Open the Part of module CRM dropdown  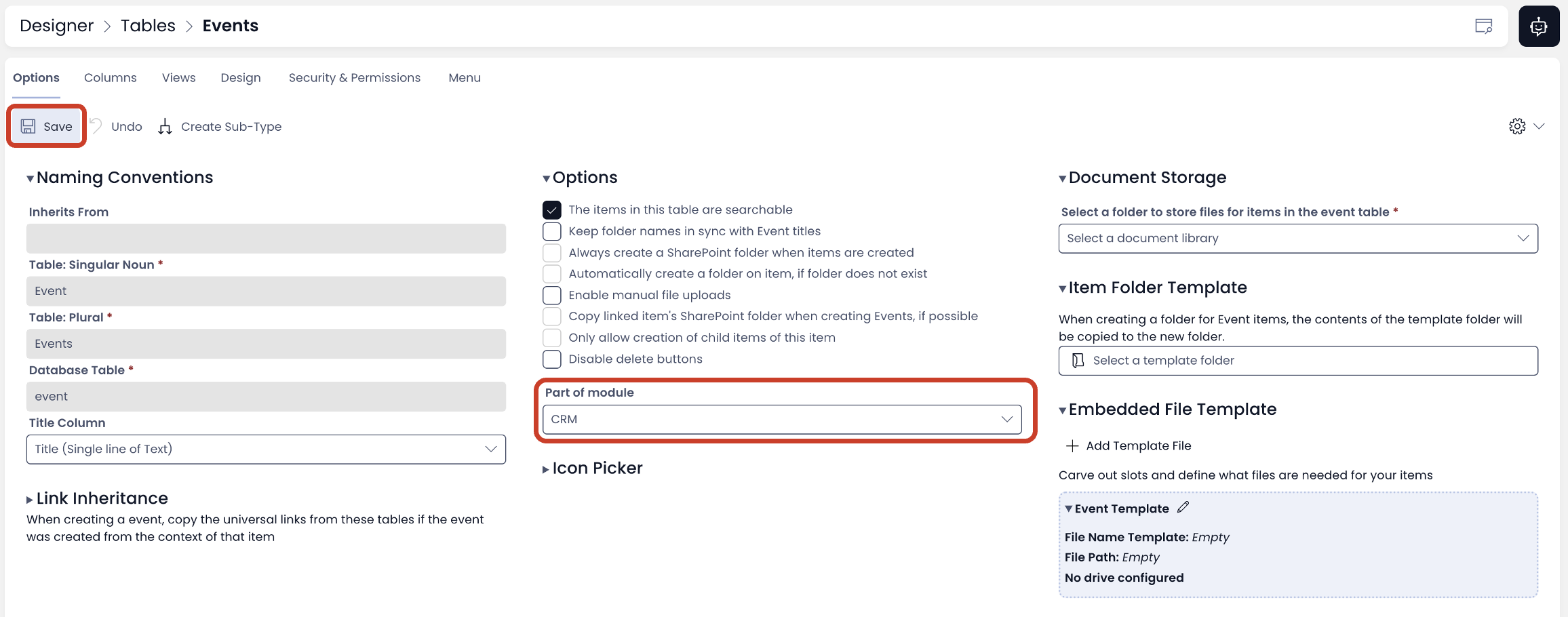[x=782, y=420]
